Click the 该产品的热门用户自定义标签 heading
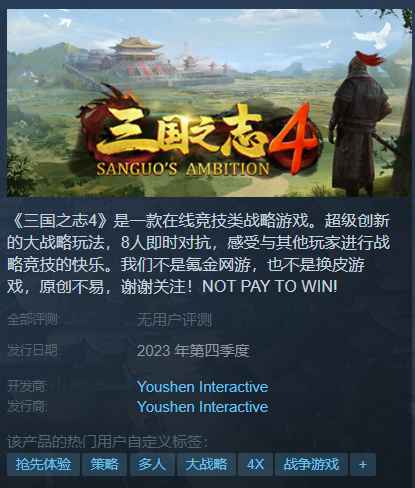This screenshot has width=415, height=488. [107, 442]
